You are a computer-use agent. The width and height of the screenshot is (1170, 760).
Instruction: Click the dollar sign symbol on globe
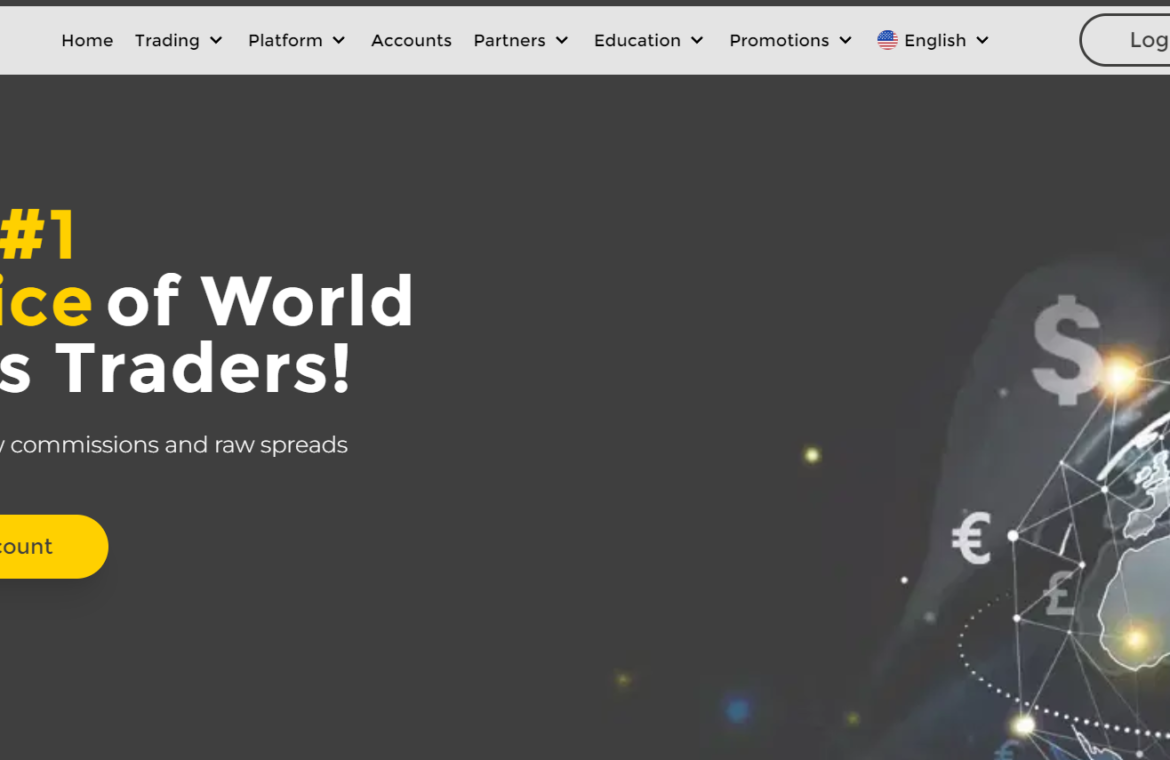pyautogui.click(x=1067, y=350)
